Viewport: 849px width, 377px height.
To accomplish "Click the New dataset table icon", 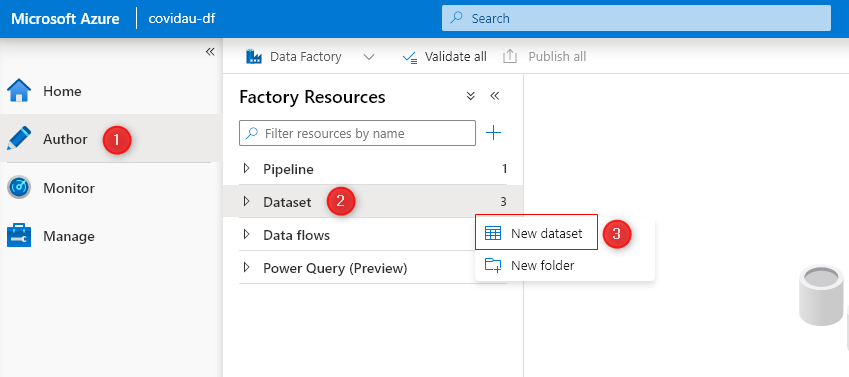I will coord(493,233).
